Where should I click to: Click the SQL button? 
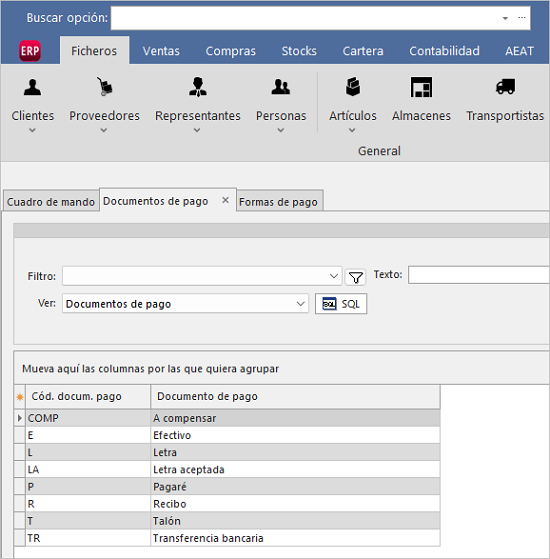341,304
